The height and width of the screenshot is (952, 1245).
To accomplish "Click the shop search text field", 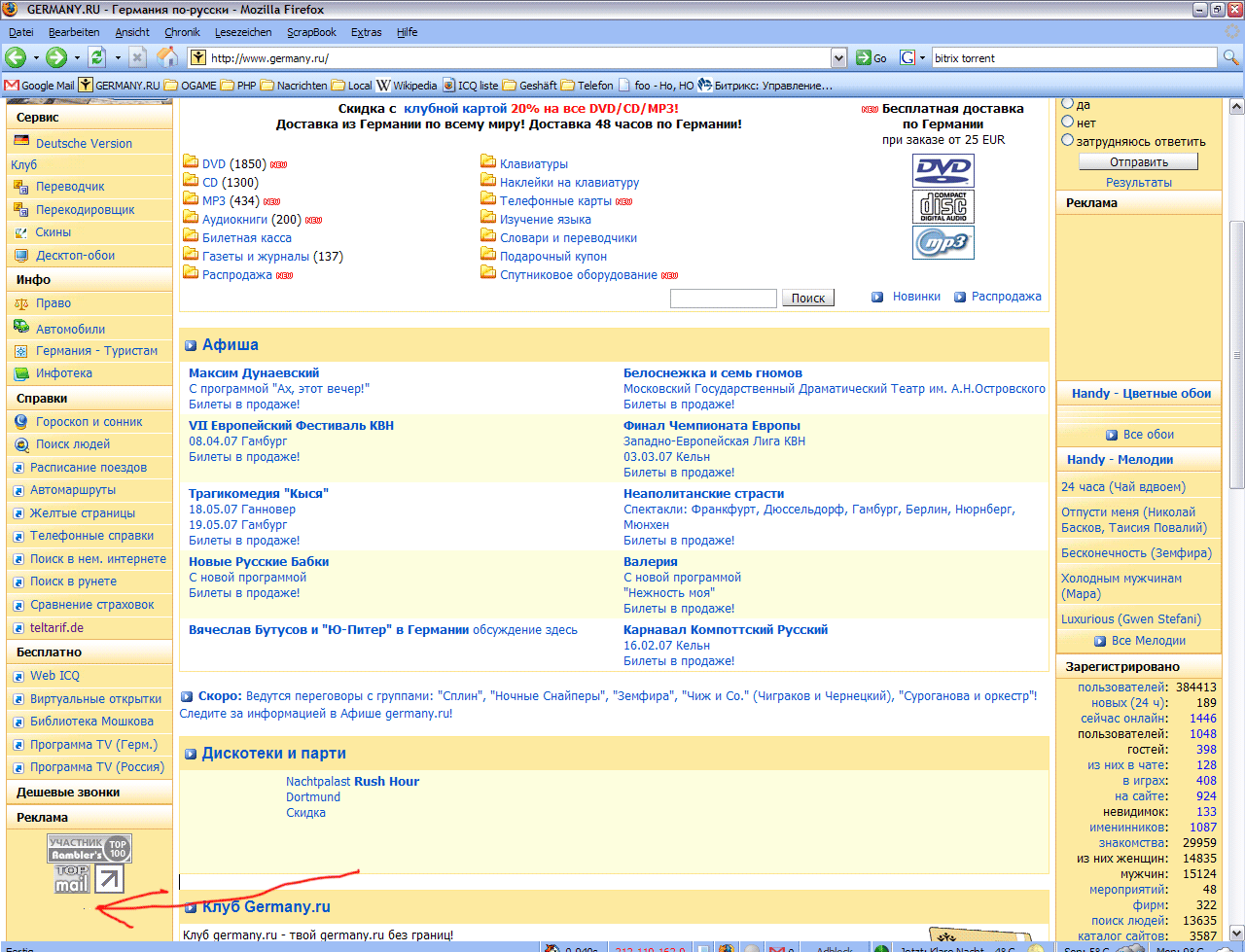I will [724, 299].
